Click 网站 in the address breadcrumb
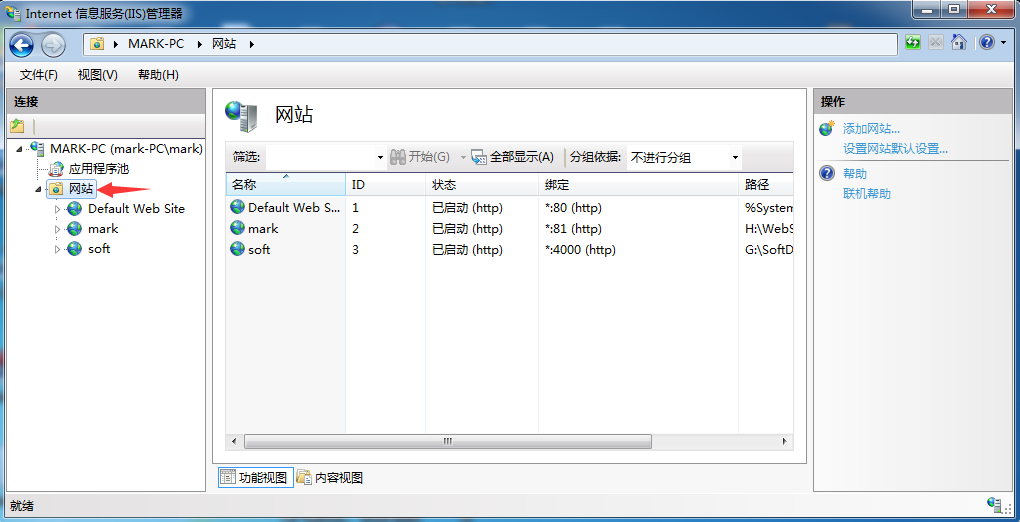 coord(224,44)
